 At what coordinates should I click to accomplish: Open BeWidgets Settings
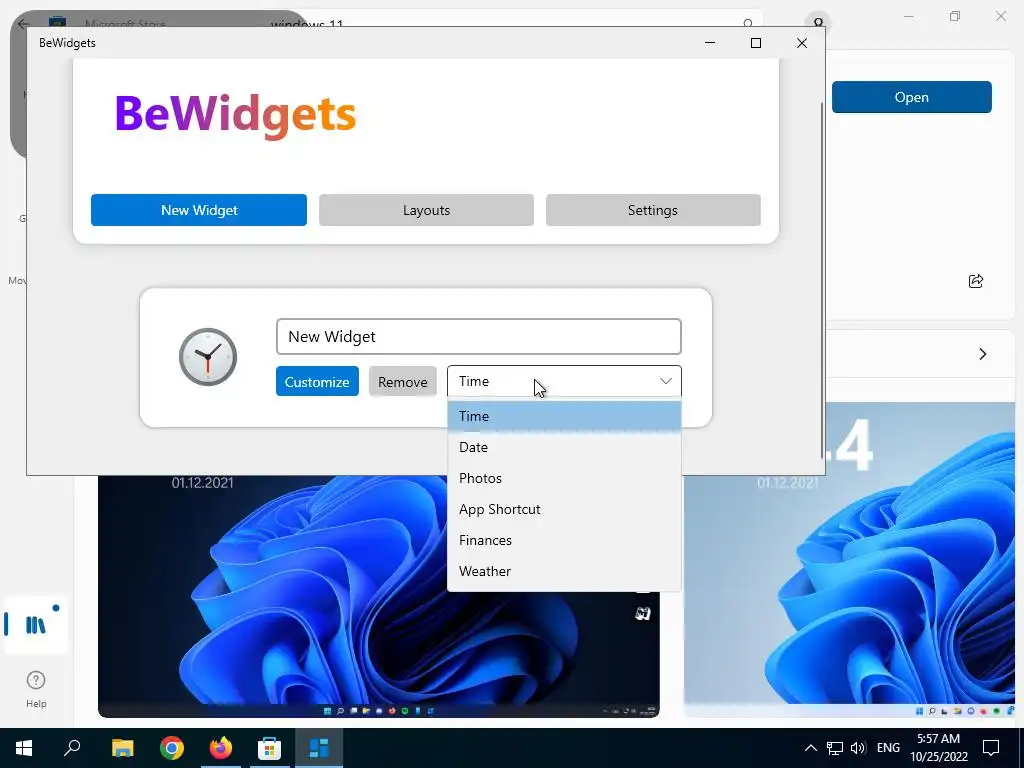[653, 210]
